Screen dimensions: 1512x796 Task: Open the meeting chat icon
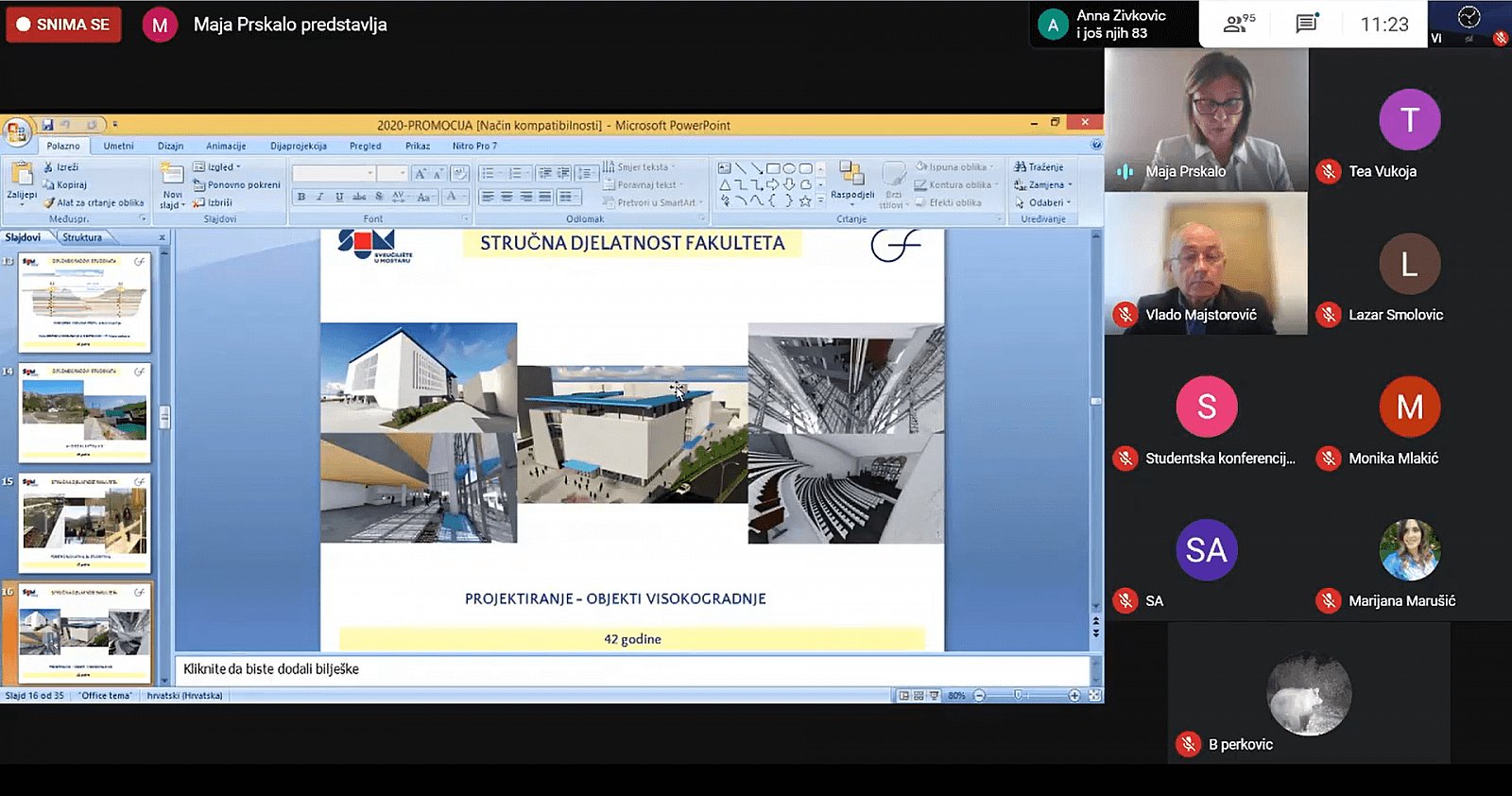[1306, 24]
